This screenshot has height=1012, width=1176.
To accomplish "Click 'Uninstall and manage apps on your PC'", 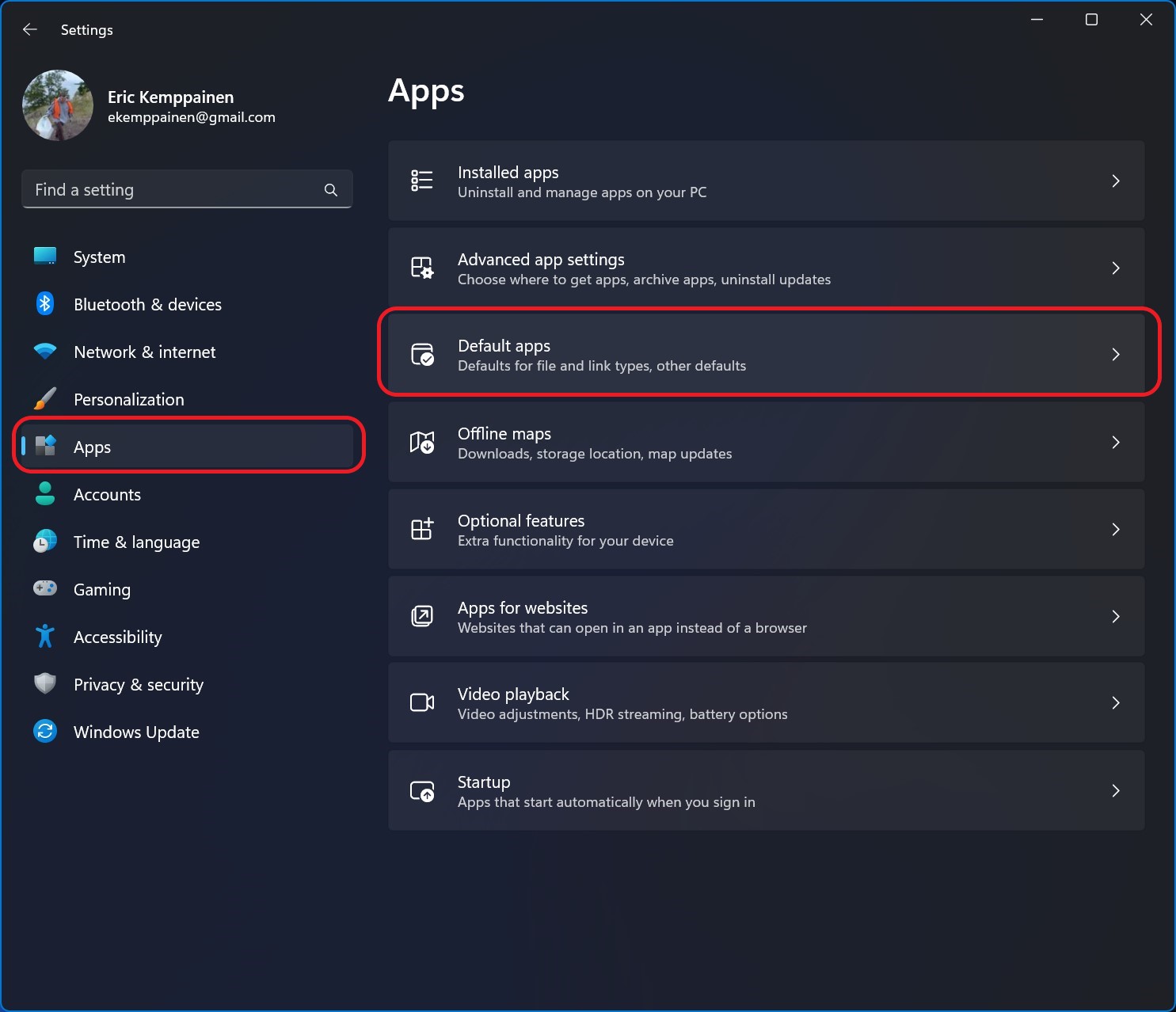I will coord(582,192).
